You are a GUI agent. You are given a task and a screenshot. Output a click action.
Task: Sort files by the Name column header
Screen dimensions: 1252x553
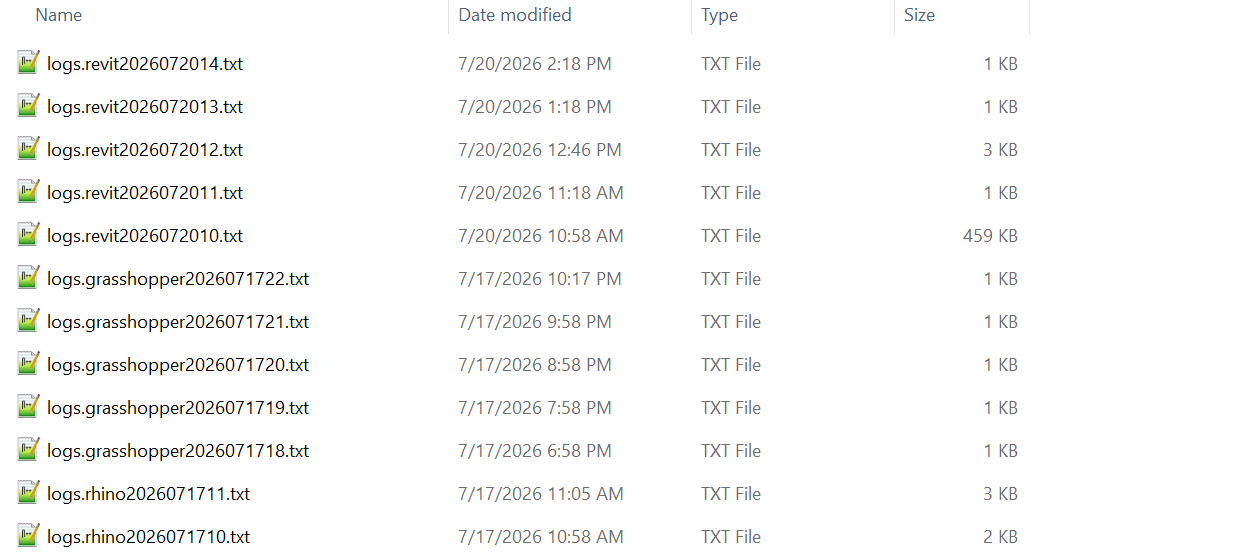(59, 15)
